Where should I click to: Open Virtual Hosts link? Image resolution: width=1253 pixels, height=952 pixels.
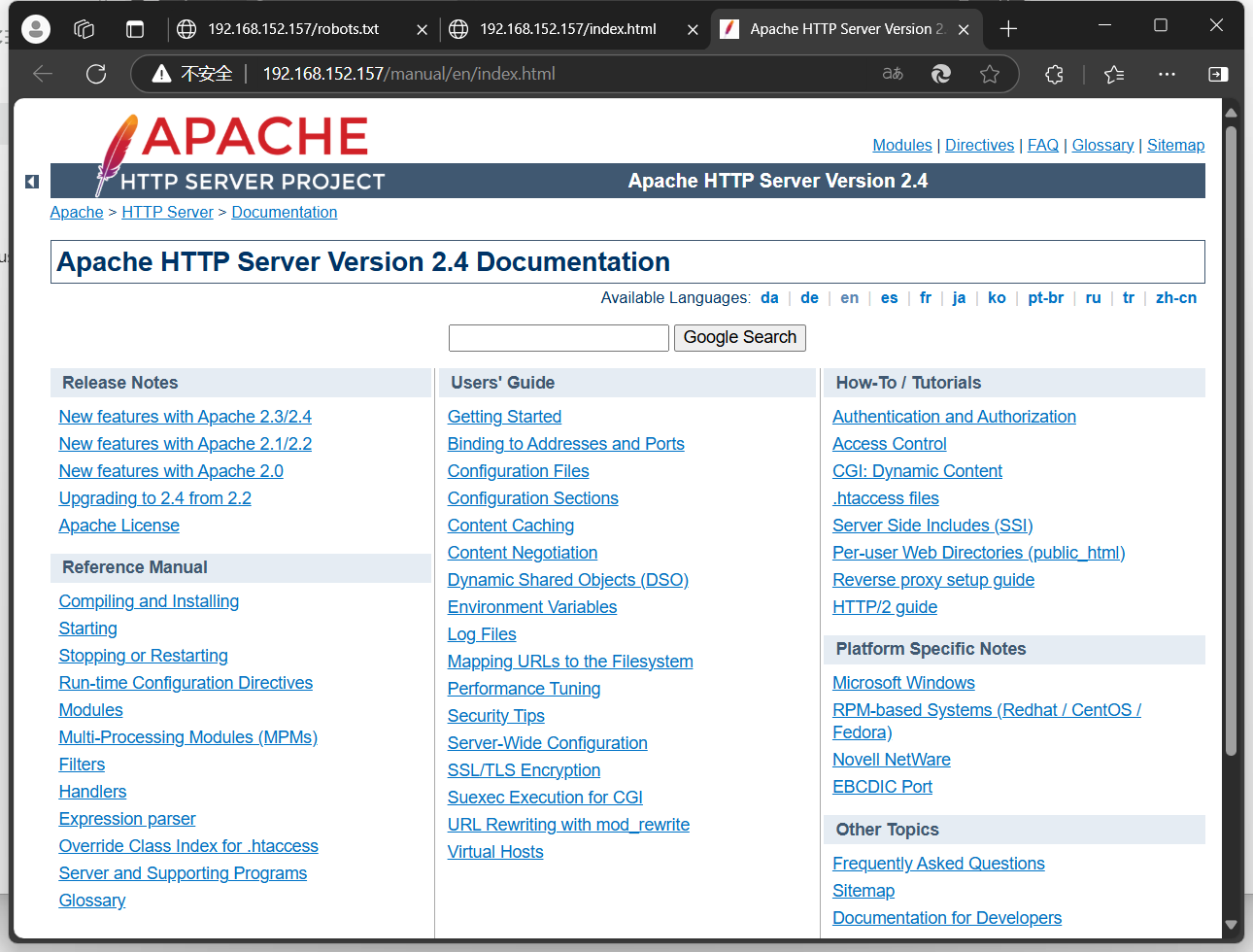(x=495, y=852)
